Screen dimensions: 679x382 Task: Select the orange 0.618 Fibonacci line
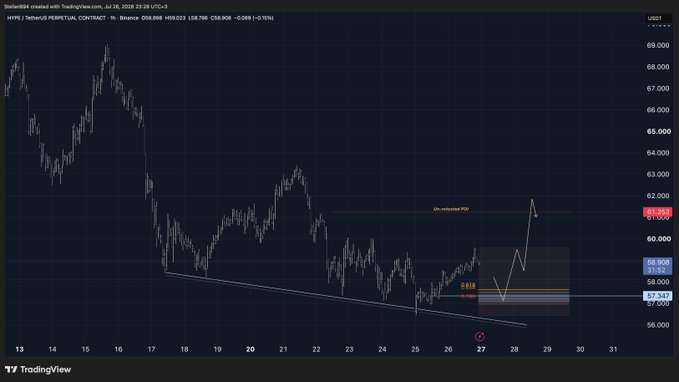524,289
